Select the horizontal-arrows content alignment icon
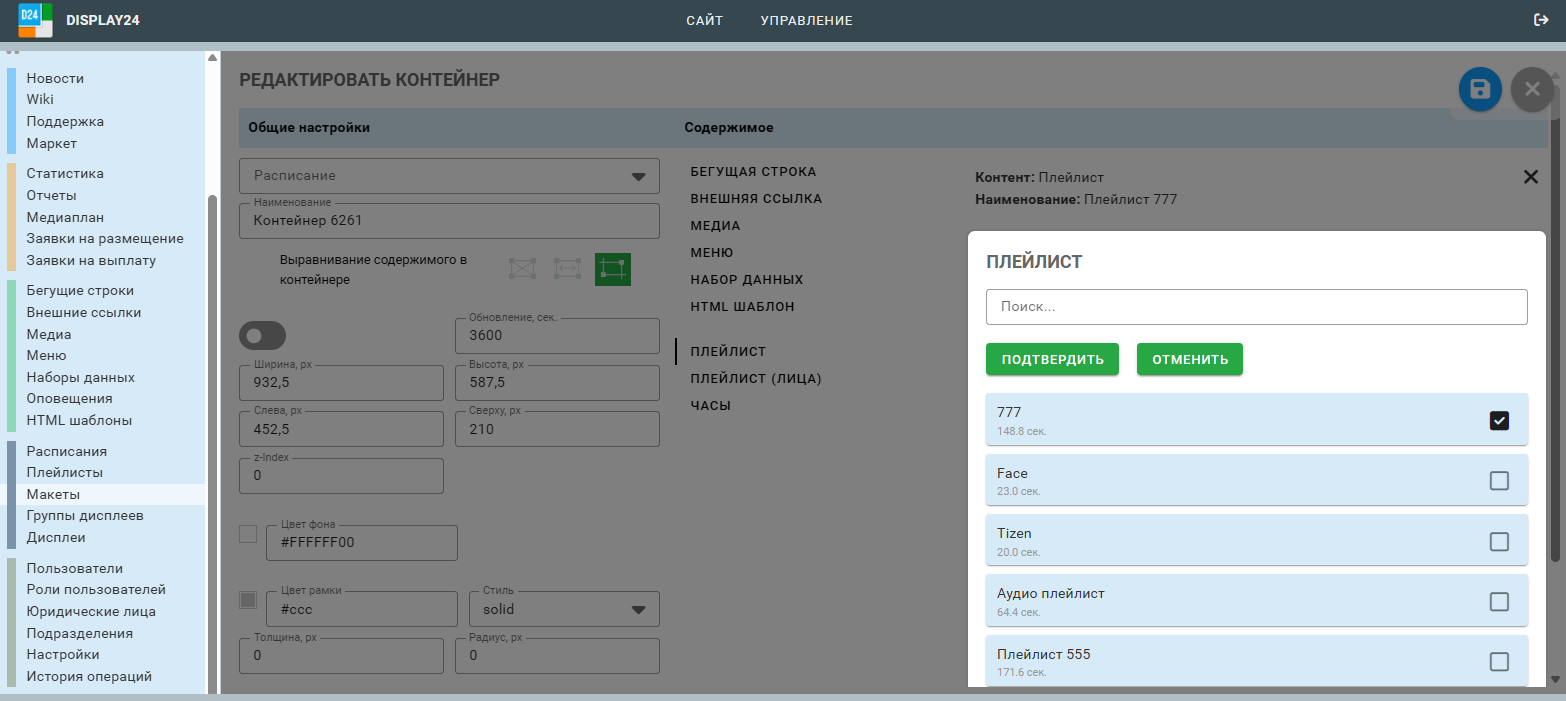 click(567, 269)
